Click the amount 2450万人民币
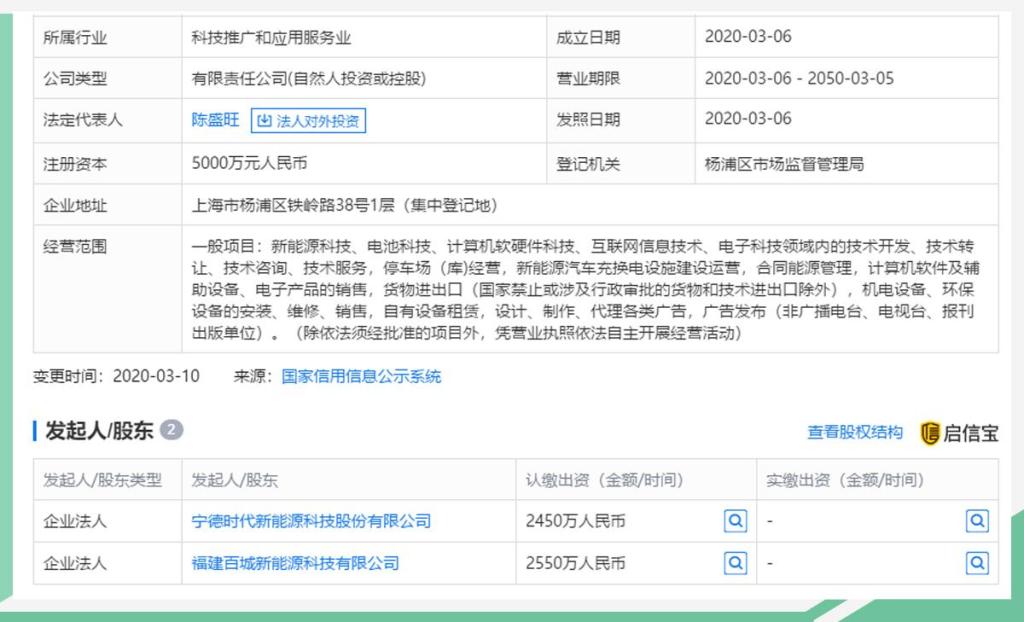 pyautogui.click(x=575, y=521)
